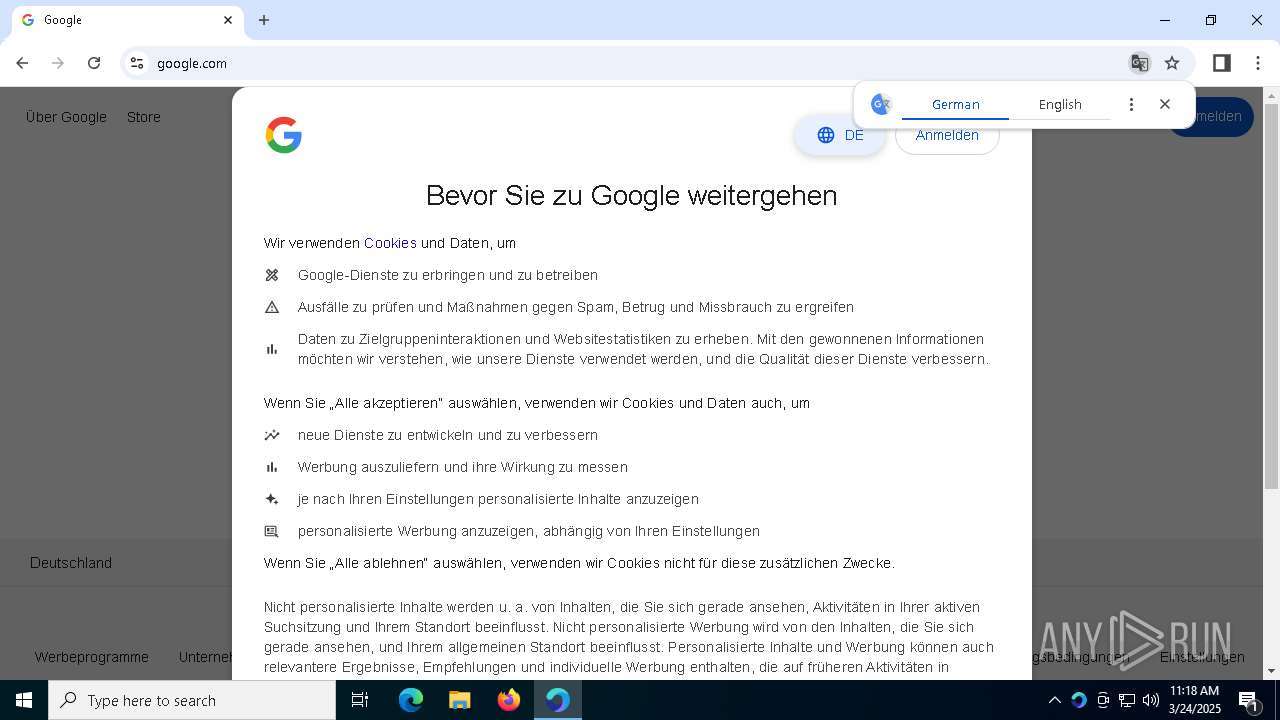Click text 'Werbung auszuliefern und ihre Wirkung zu messen'
The image size is (1280, 720).
pyautogui.click(x=462, y=467)
